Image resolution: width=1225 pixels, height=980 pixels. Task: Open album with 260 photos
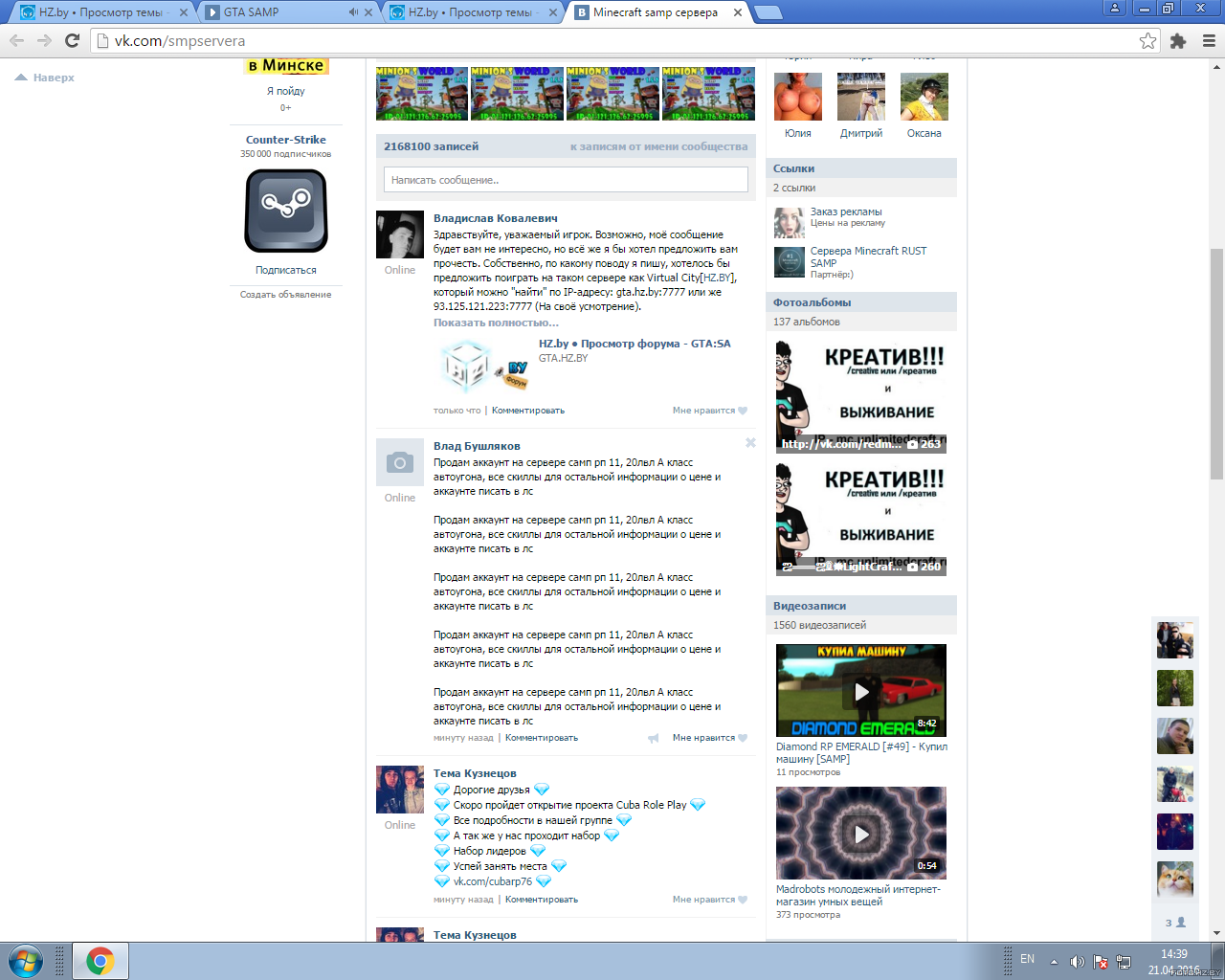pos(861,519)
